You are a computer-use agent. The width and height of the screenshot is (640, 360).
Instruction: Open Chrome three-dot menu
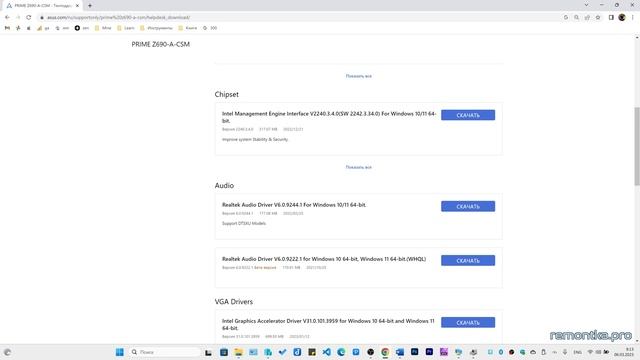pos(633,18)
